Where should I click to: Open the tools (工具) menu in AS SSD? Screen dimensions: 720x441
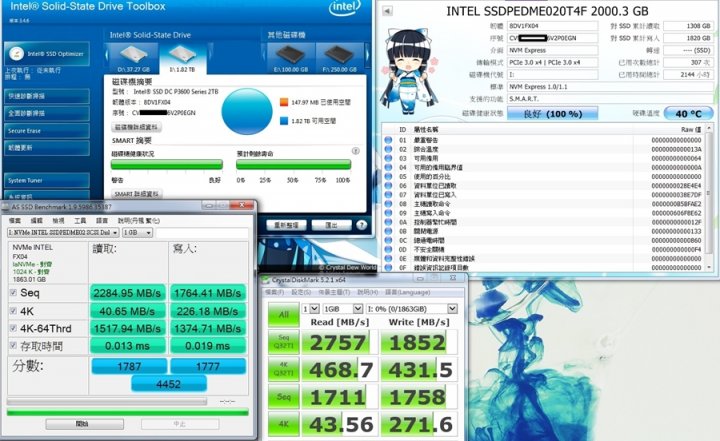click(x=80, y=220)
